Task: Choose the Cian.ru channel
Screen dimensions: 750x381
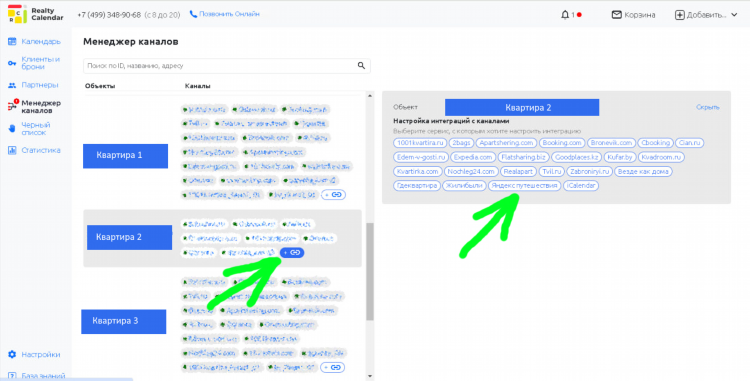Action: pos(689,142)
